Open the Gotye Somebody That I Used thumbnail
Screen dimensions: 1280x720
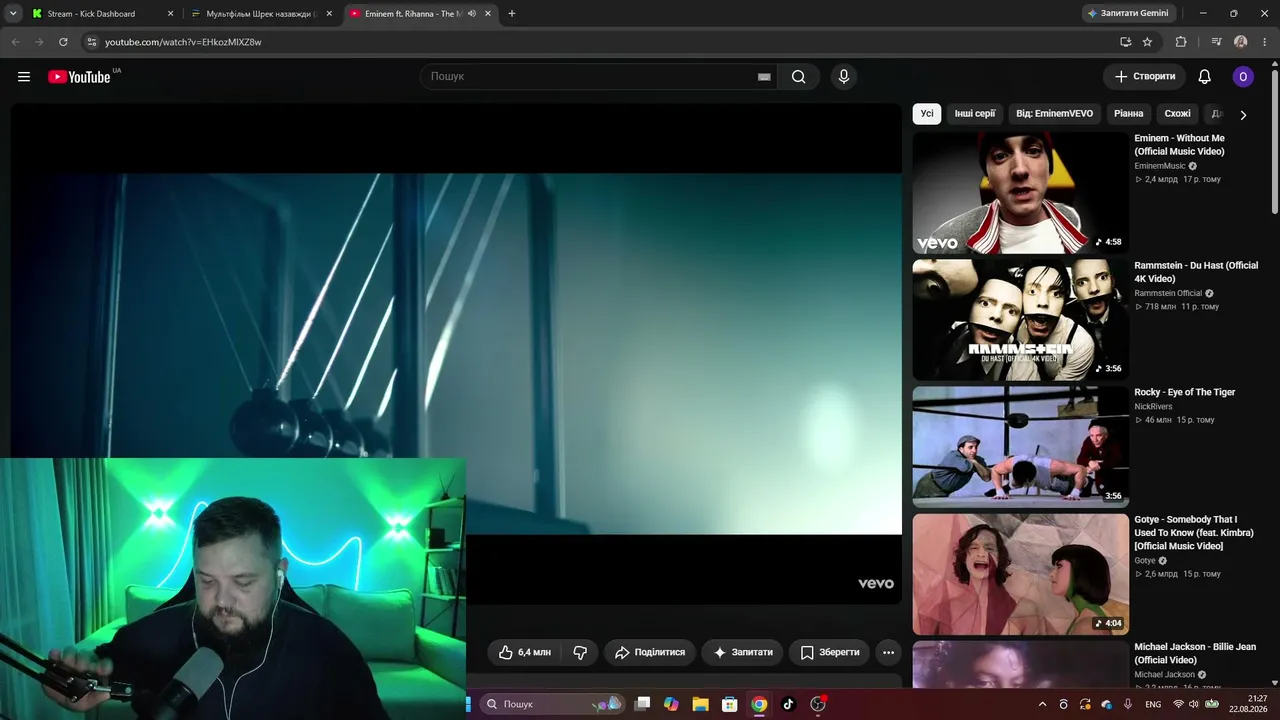click(1020, 574)
